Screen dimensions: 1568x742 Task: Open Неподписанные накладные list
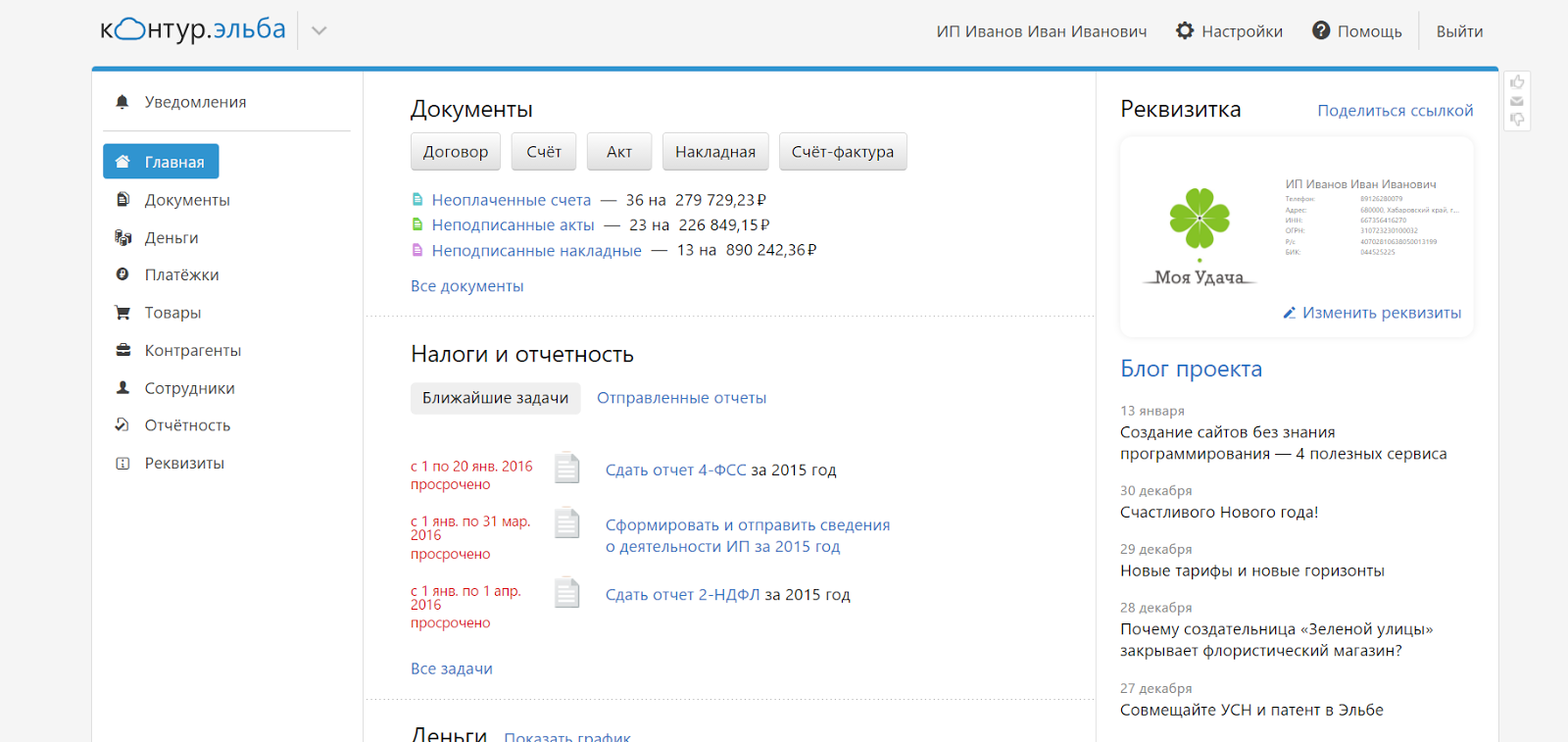pyautogui.click(x=537, y=251)
